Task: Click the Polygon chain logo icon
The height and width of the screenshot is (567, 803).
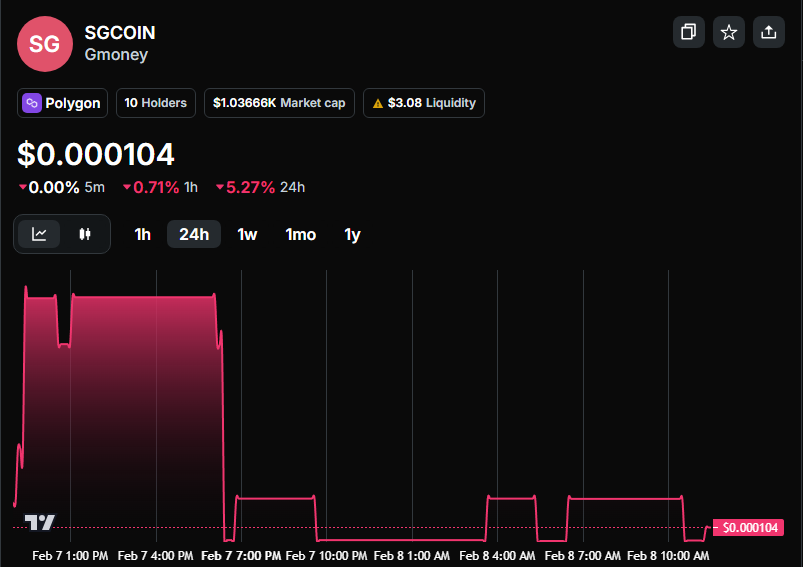Action: [x=32, y=103]
